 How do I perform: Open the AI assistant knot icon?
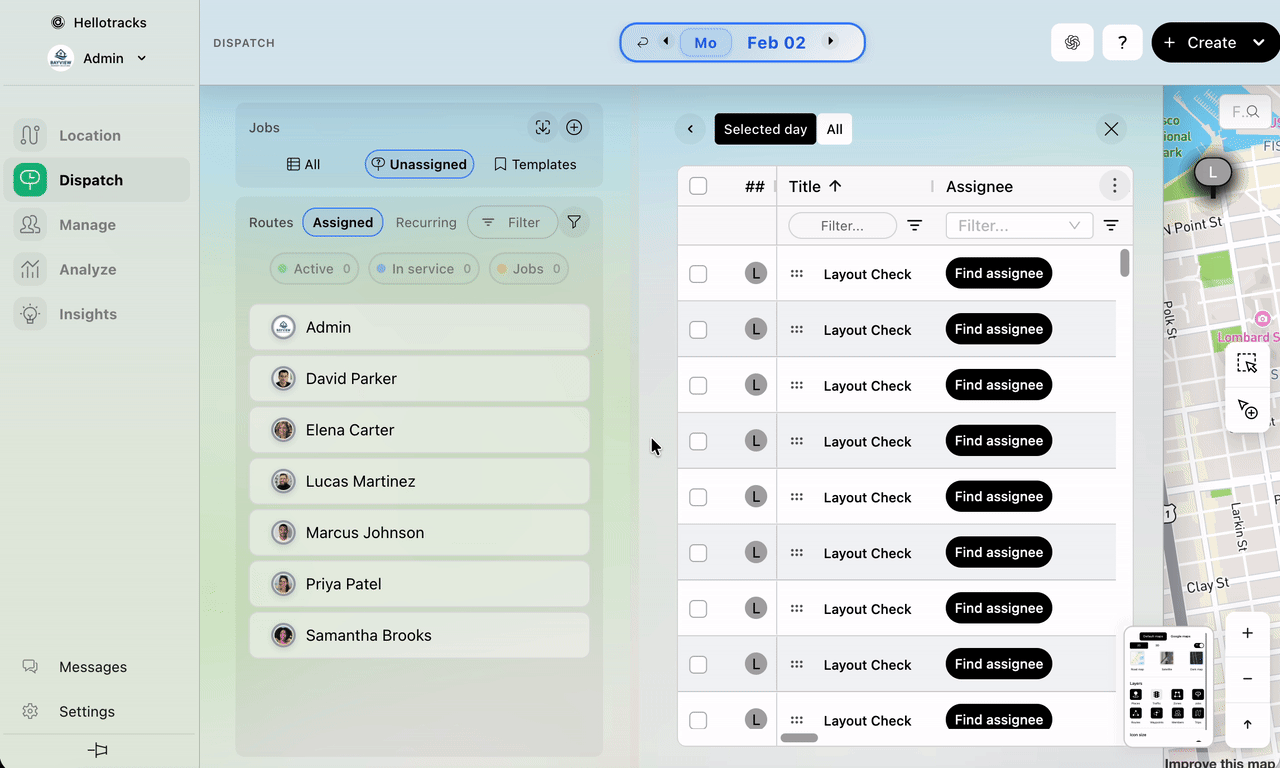(1072, 42)
